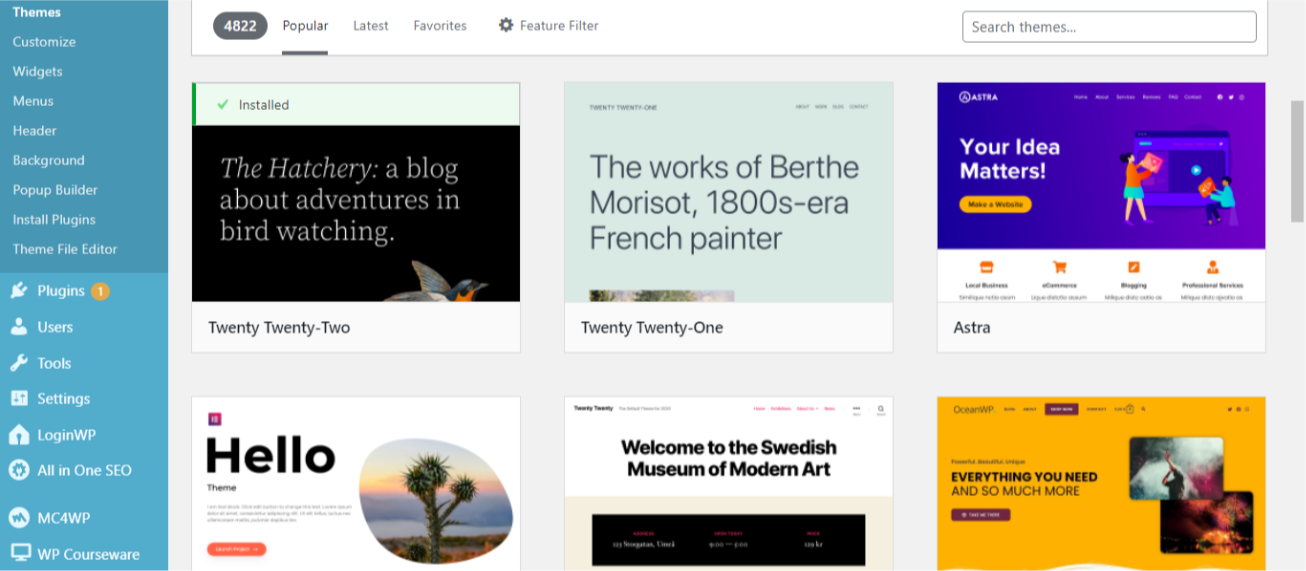Click the green Installed checkmark icon
Screen dimensions: 1306x571
pyautogui.click(x=223, y=104)
